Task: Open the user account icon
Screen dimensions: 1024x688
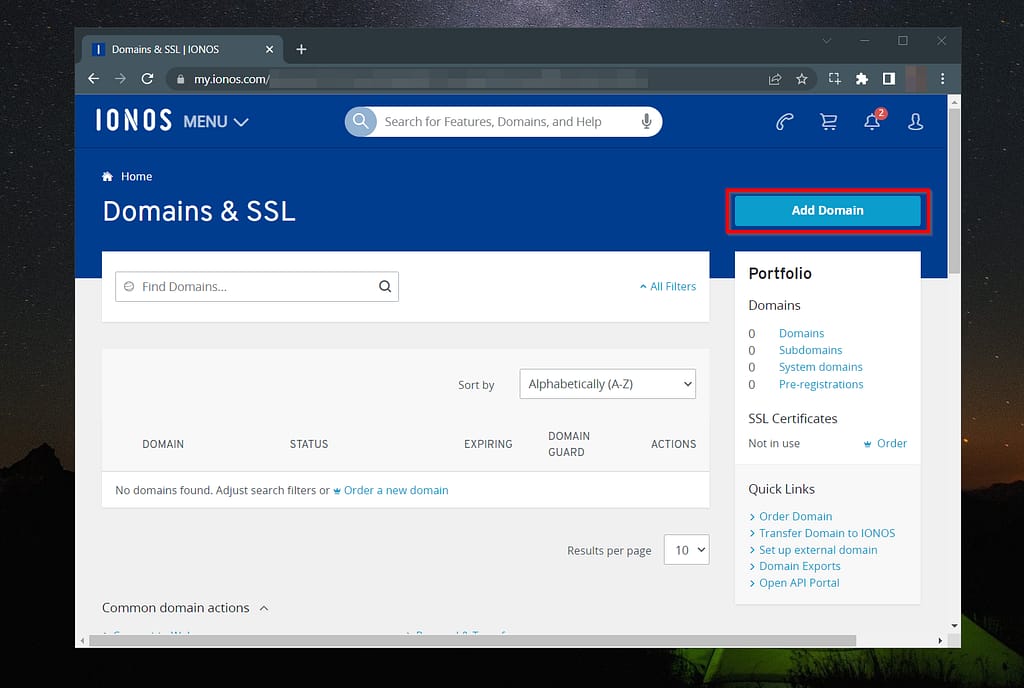Action: (x=915, y=121)
